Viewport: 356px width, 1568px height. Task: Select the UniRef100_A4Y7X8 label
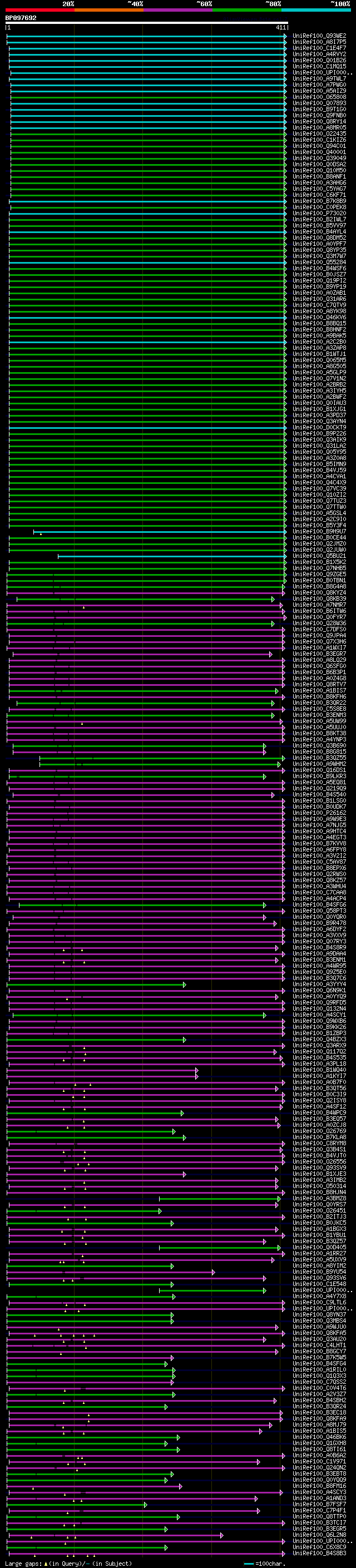coord(319,1296)
